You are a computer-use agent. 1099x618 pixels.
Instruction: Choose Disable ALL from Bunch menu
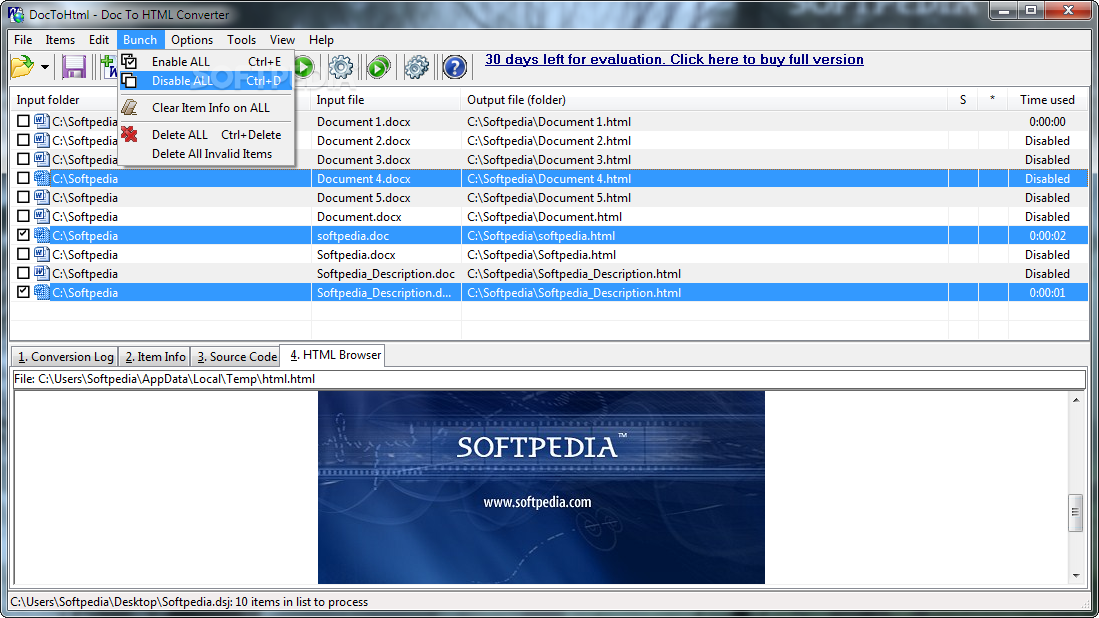pos(206,81)
